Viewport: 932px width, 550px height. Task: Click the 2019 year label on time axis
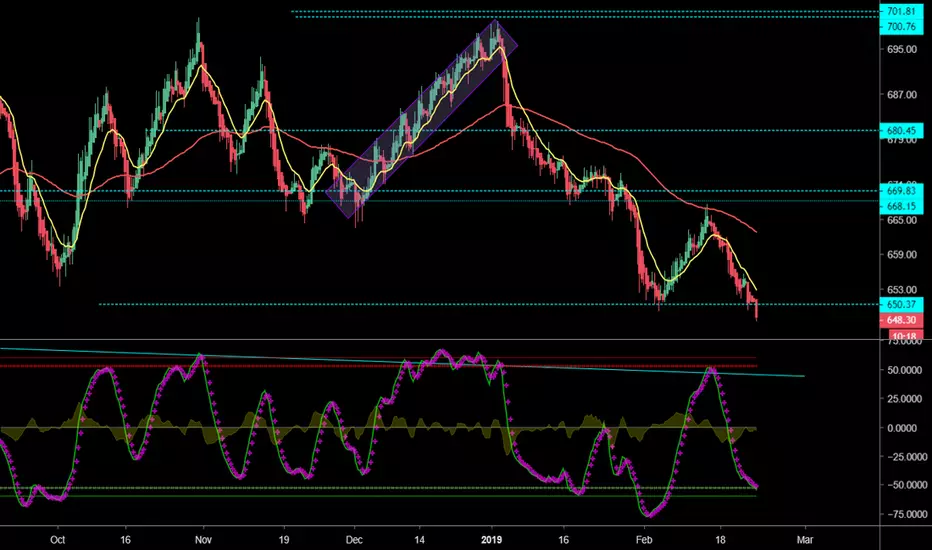point(492,540)
